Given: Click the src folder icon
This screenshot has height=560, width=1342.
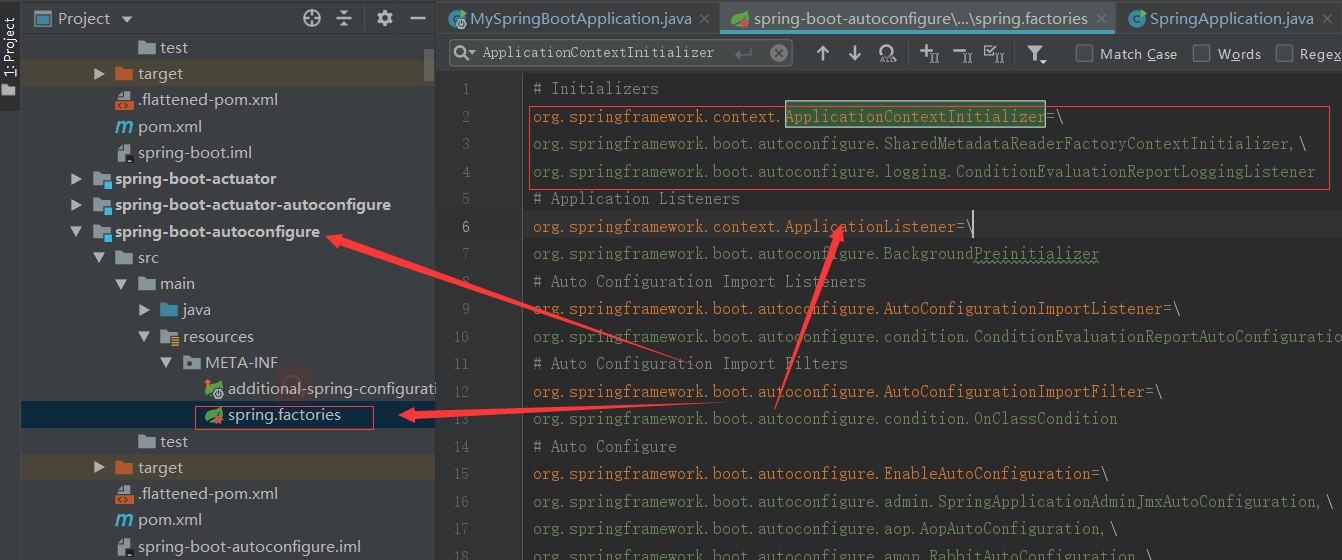Looking at the screenshot, I should pyautogui.click(x=123, y=257).
